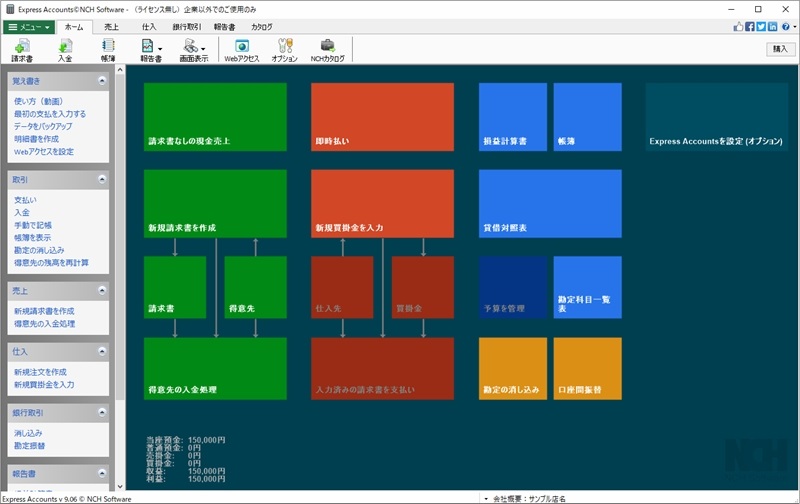The image size is (800, 504).
Task: Open 使い方（動画） link
Action: point(38,101)
